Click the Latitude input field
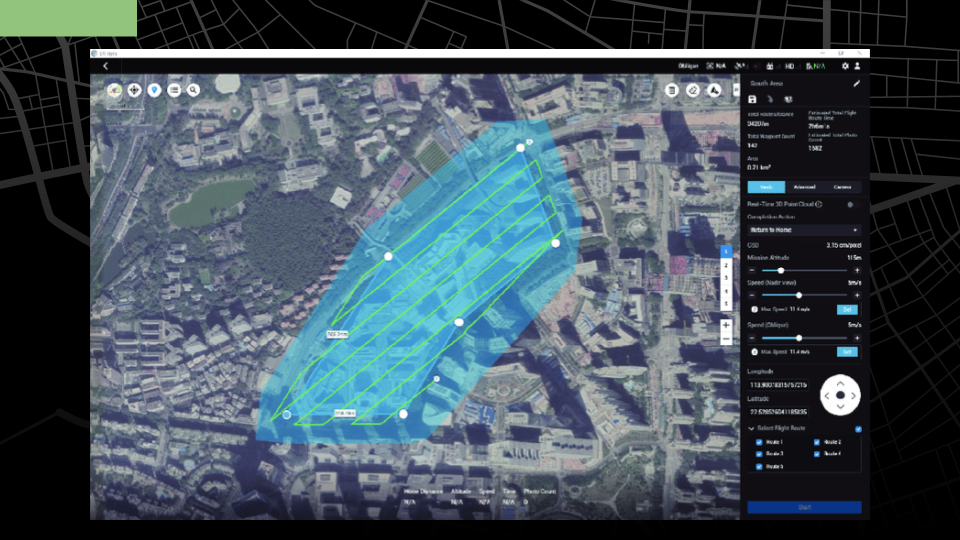Viewport: 960px width, 540px height. tap(778, 412)
